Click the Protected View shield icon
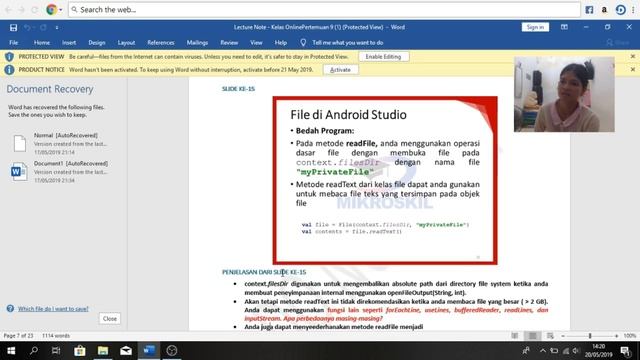Screen dimensions: 640x360 point(9,57)
